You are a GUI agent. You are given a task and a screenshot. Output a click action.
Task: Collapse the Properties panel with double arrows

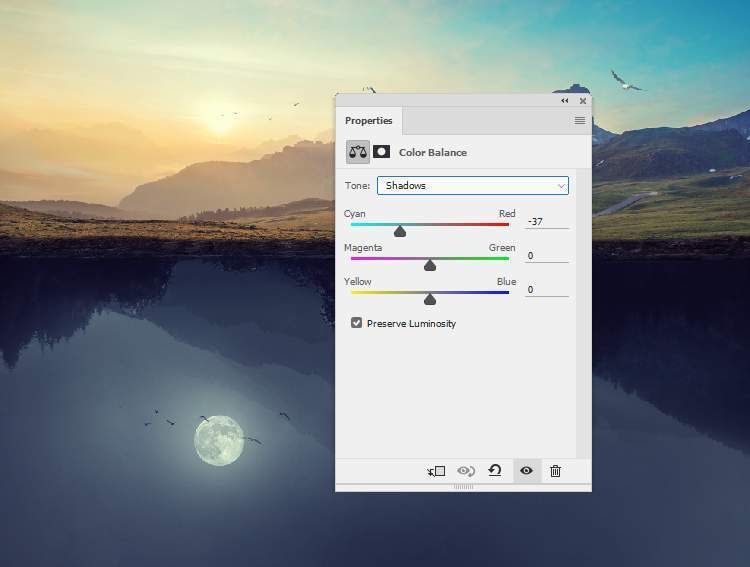(x=564, y=100)
